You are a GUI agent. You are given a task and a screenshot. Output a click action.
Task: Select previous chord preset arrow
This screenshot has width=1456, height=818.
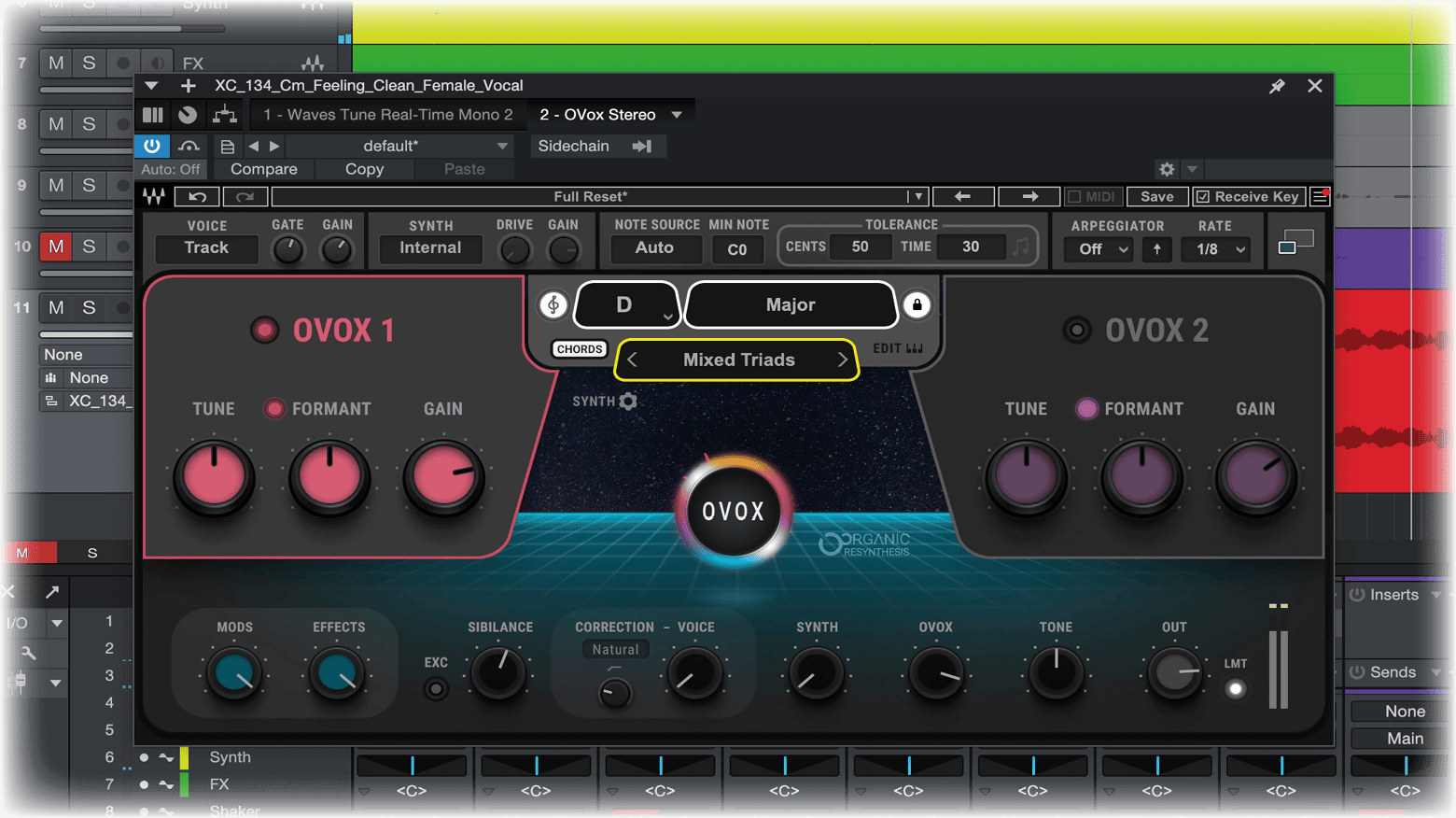pyautogui.click(x=633, y=360)
